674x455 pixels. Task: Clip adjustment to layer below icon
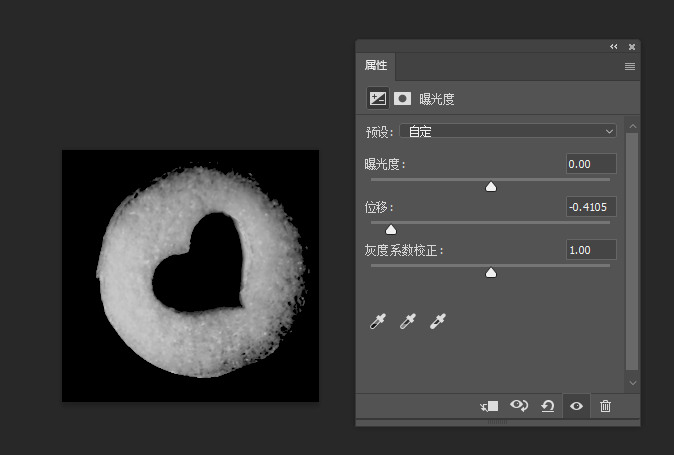point(489,406)
